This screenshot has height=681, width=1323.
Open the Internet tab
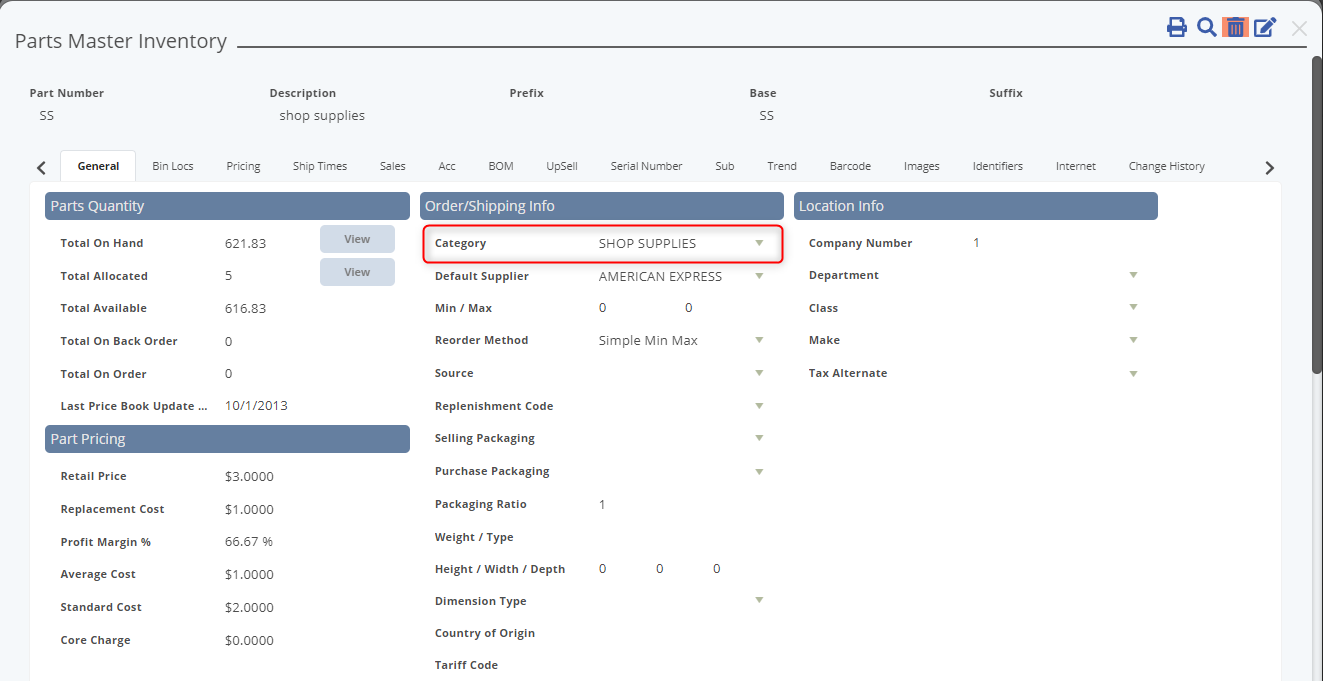click(x=1076, y=166)
